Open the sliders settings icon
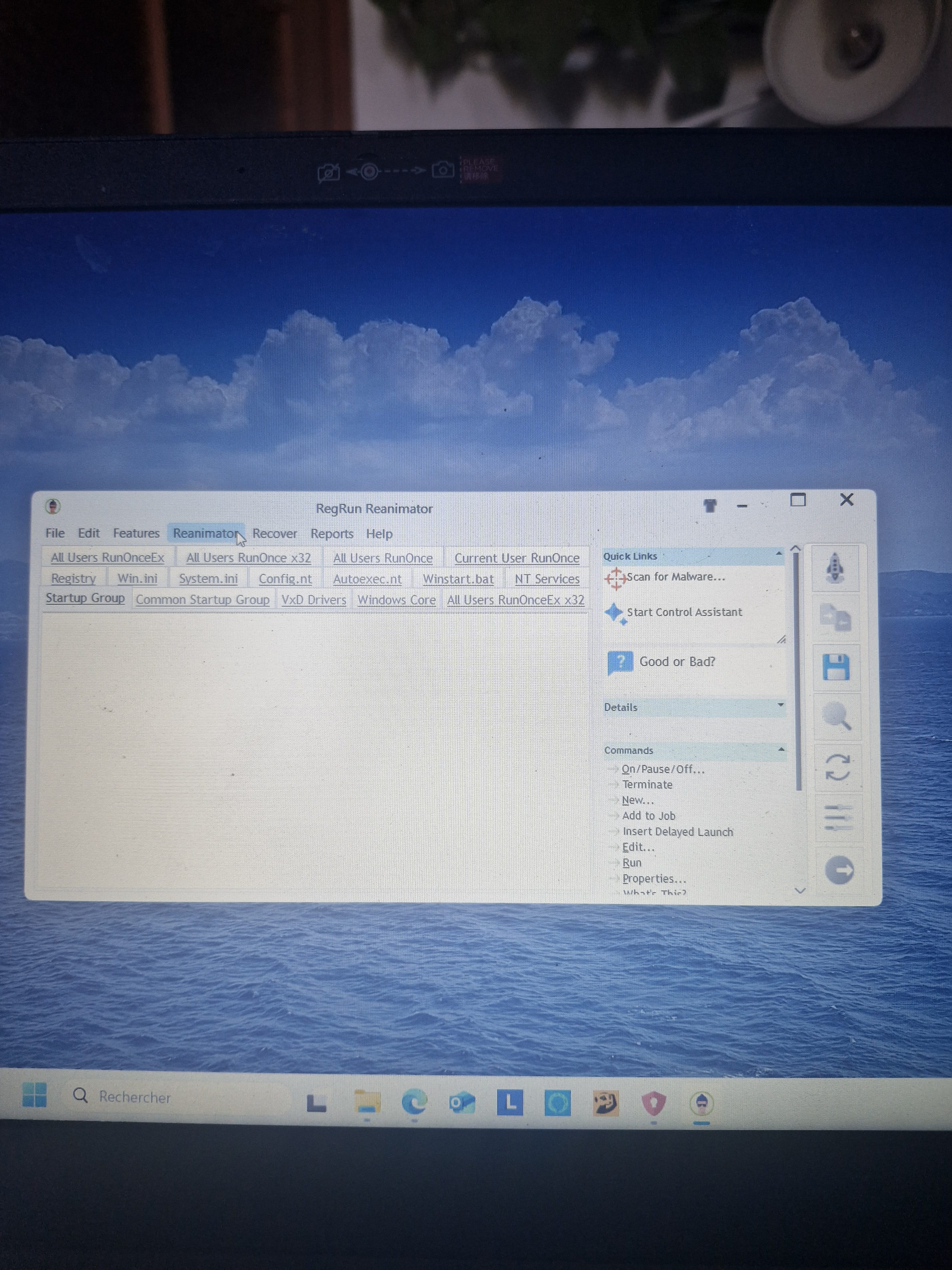This screenshot has height=1270, width=952. pos(838,818)
